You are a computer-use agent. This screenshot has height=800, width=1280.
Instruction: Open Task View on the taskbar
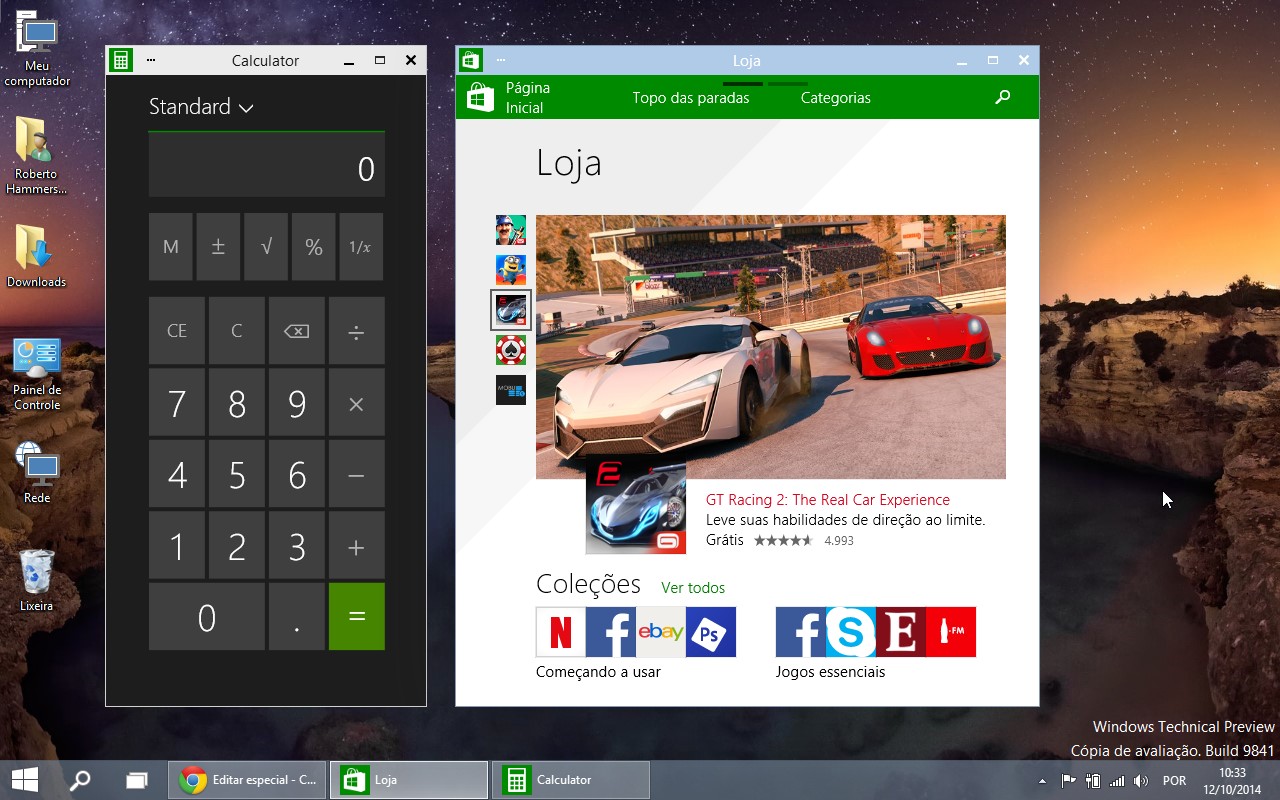[x=137, y=780]
